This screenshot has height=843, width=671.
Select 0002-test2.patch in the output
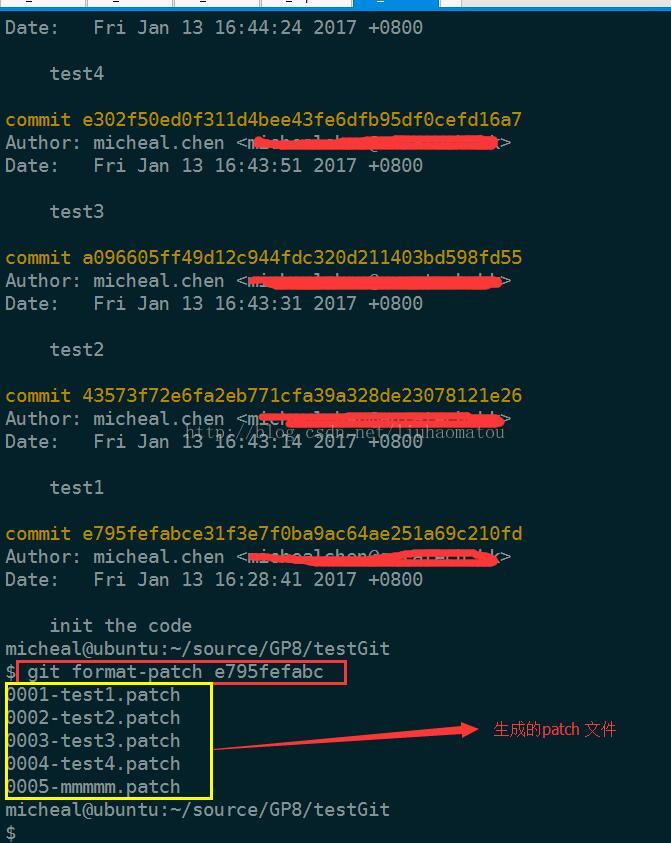tap(94, 718)
